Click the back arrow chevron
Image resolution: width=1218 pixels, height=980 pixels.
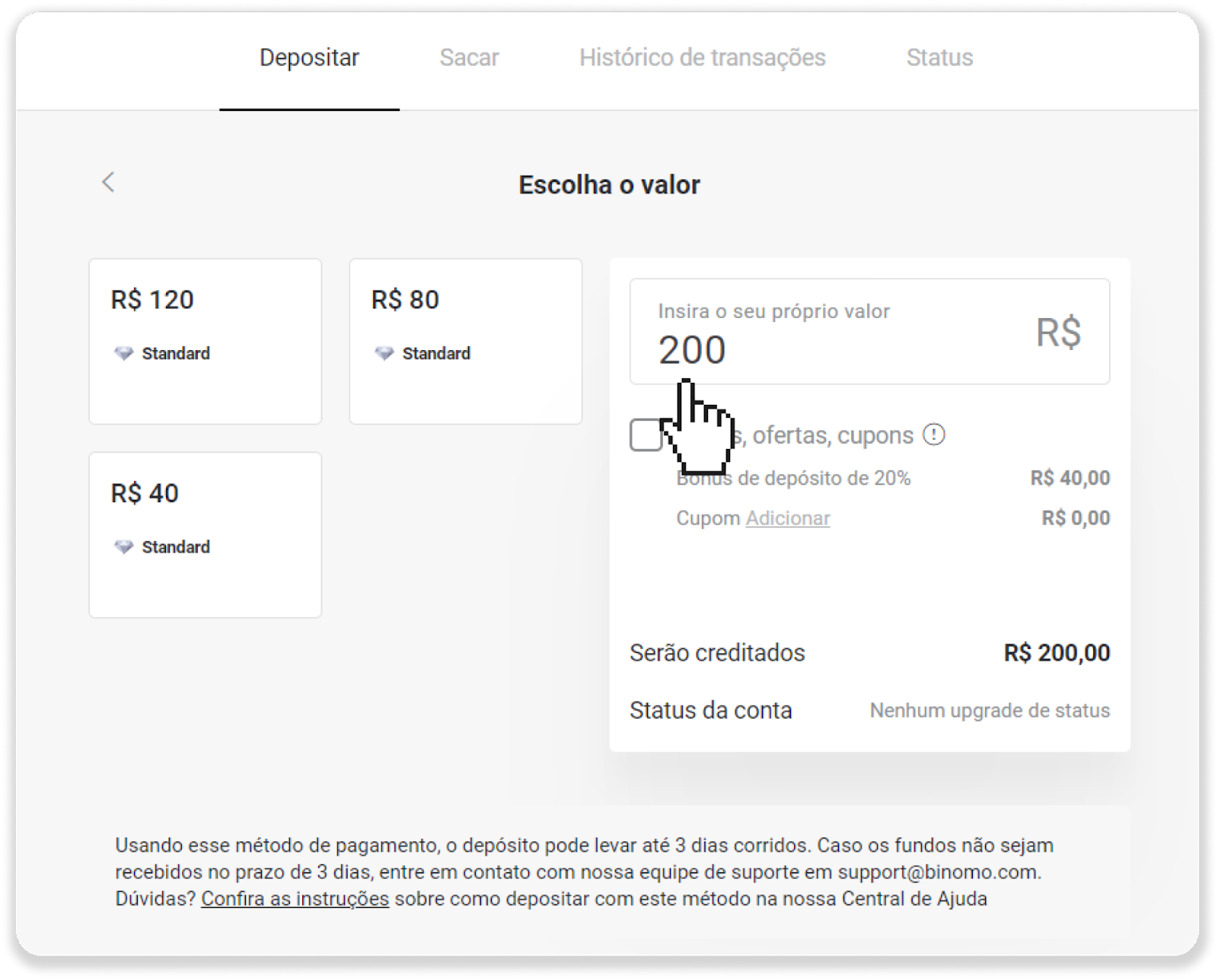[108, 183]
